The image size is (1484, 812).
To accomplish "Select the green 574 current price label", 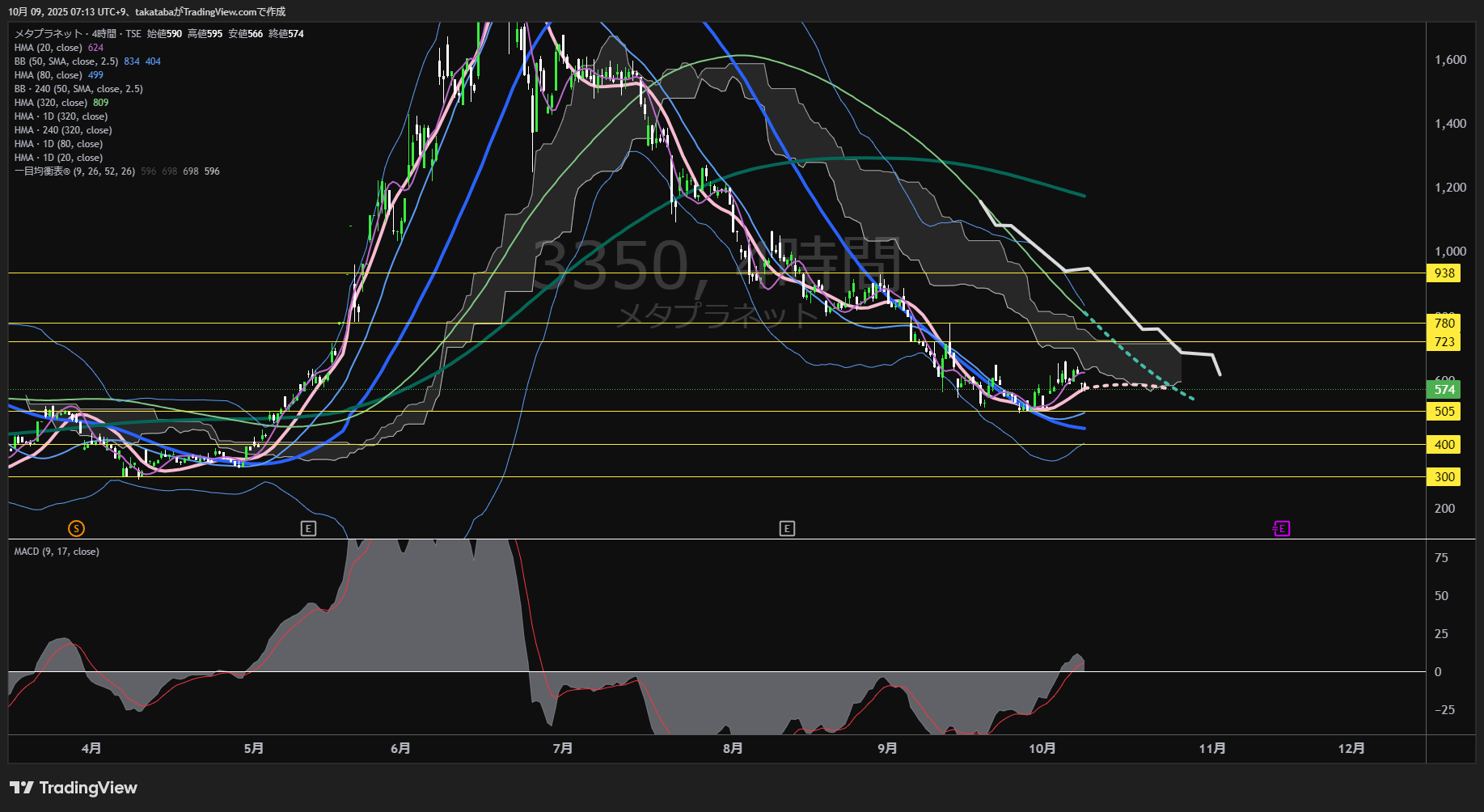I will point(1444,390).
